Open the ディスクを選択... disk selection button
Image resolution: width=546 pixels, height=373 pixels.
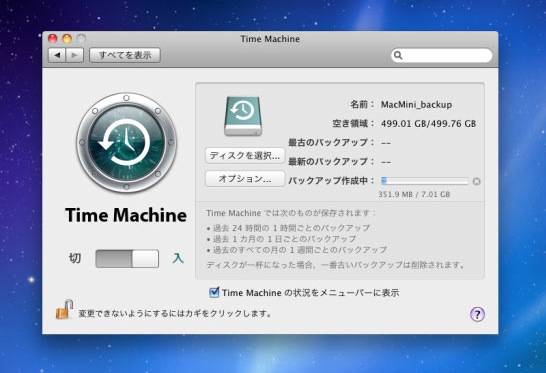point(245,155)
